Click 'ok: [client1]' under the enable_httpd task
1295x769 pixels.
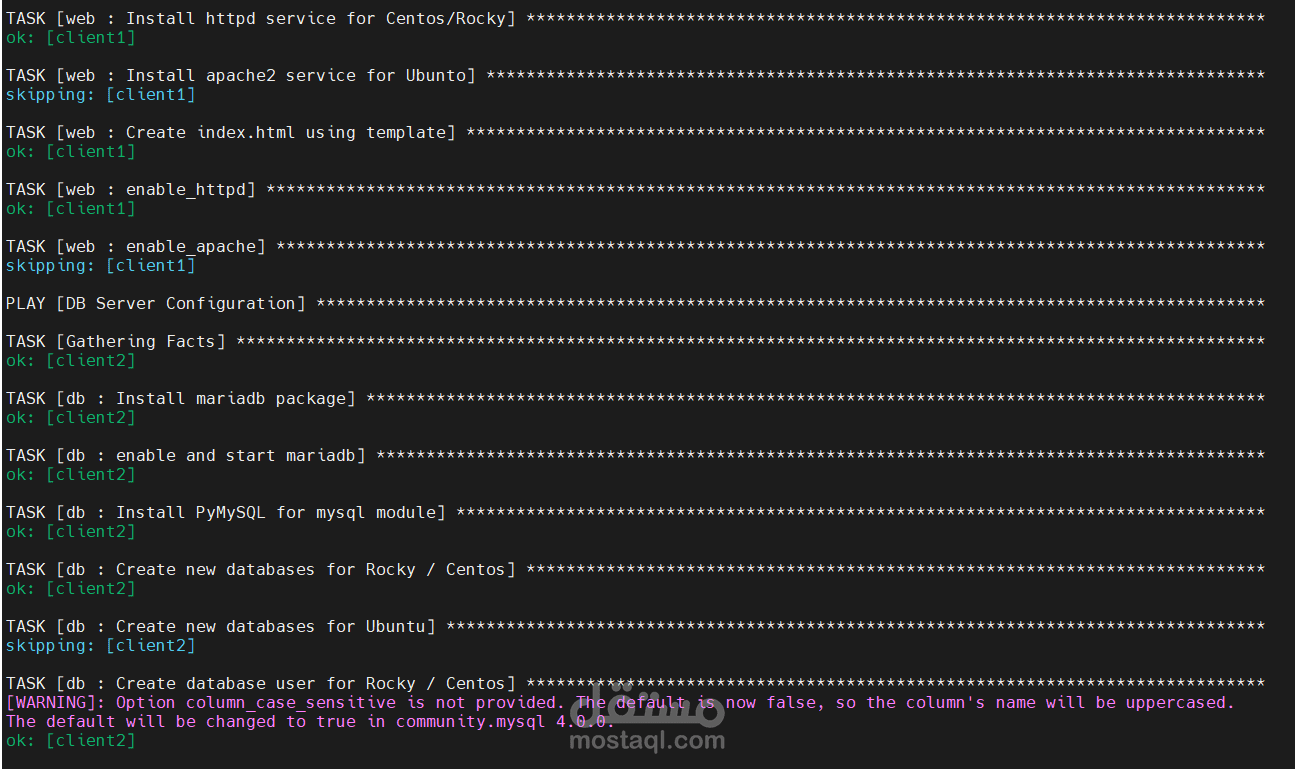click(71, 209)
